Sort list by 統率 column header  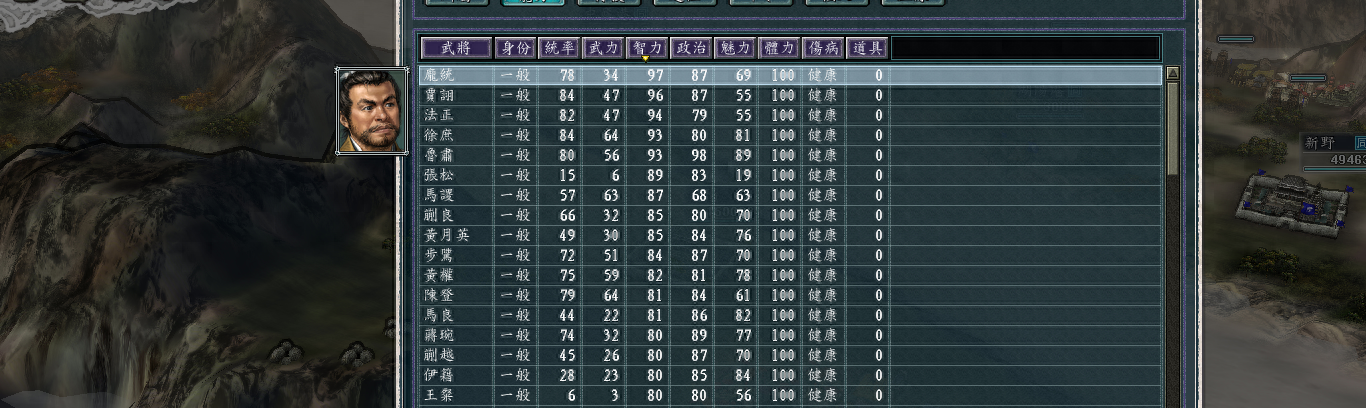(559, 48)
